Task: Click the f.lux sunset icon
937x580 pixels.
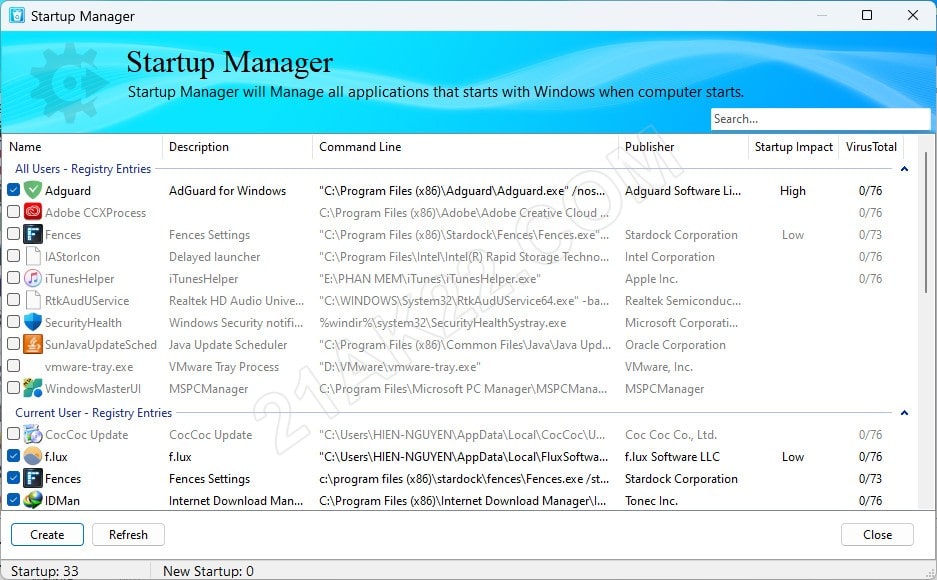Action: [33, 457]
